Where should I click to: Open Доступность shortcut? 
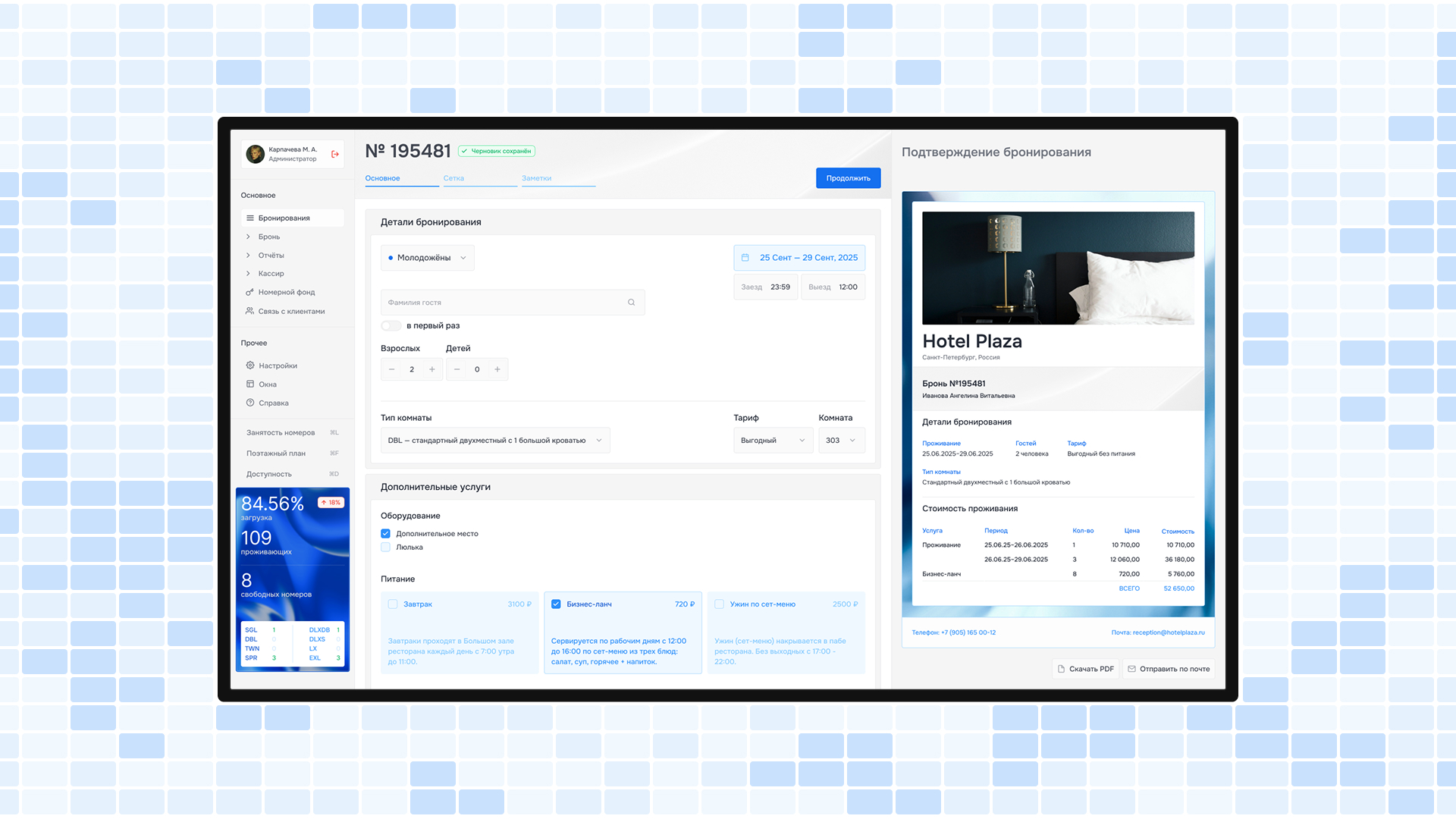coord(292,474)
